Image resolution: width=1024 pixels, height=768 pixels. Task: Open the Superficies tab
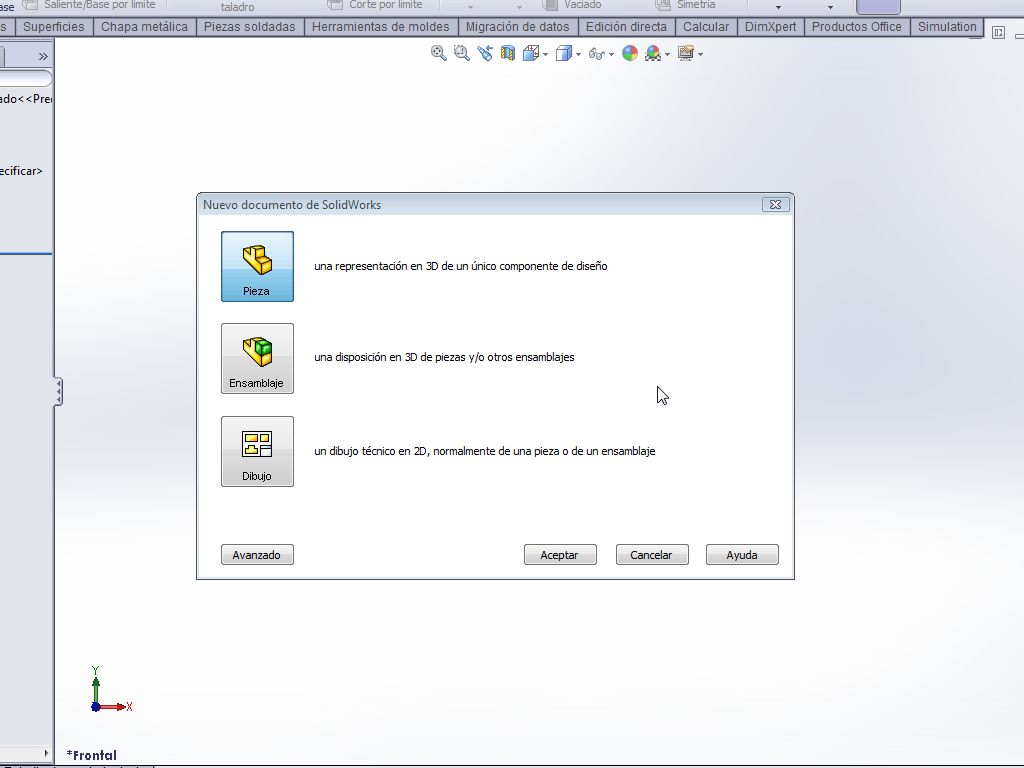[54, 27]
